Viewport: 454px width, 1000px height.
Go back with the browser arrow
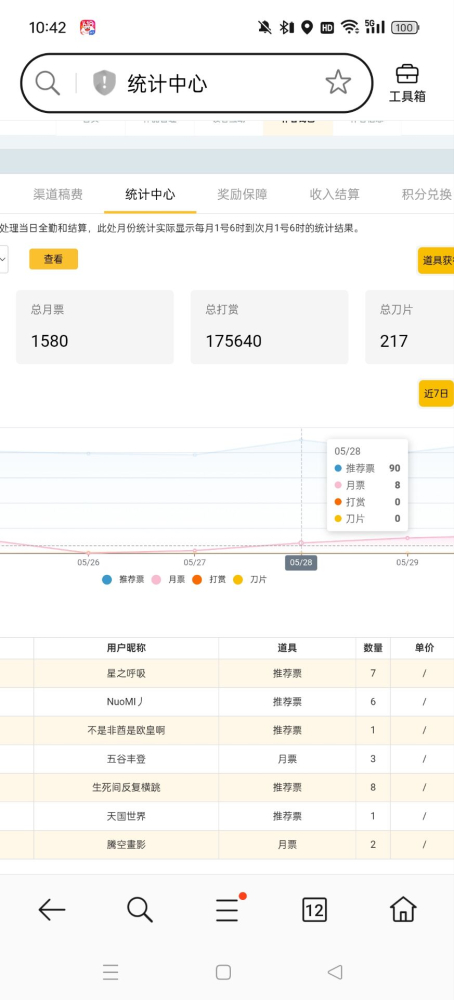pyautogui.click(x=52, y=909)
